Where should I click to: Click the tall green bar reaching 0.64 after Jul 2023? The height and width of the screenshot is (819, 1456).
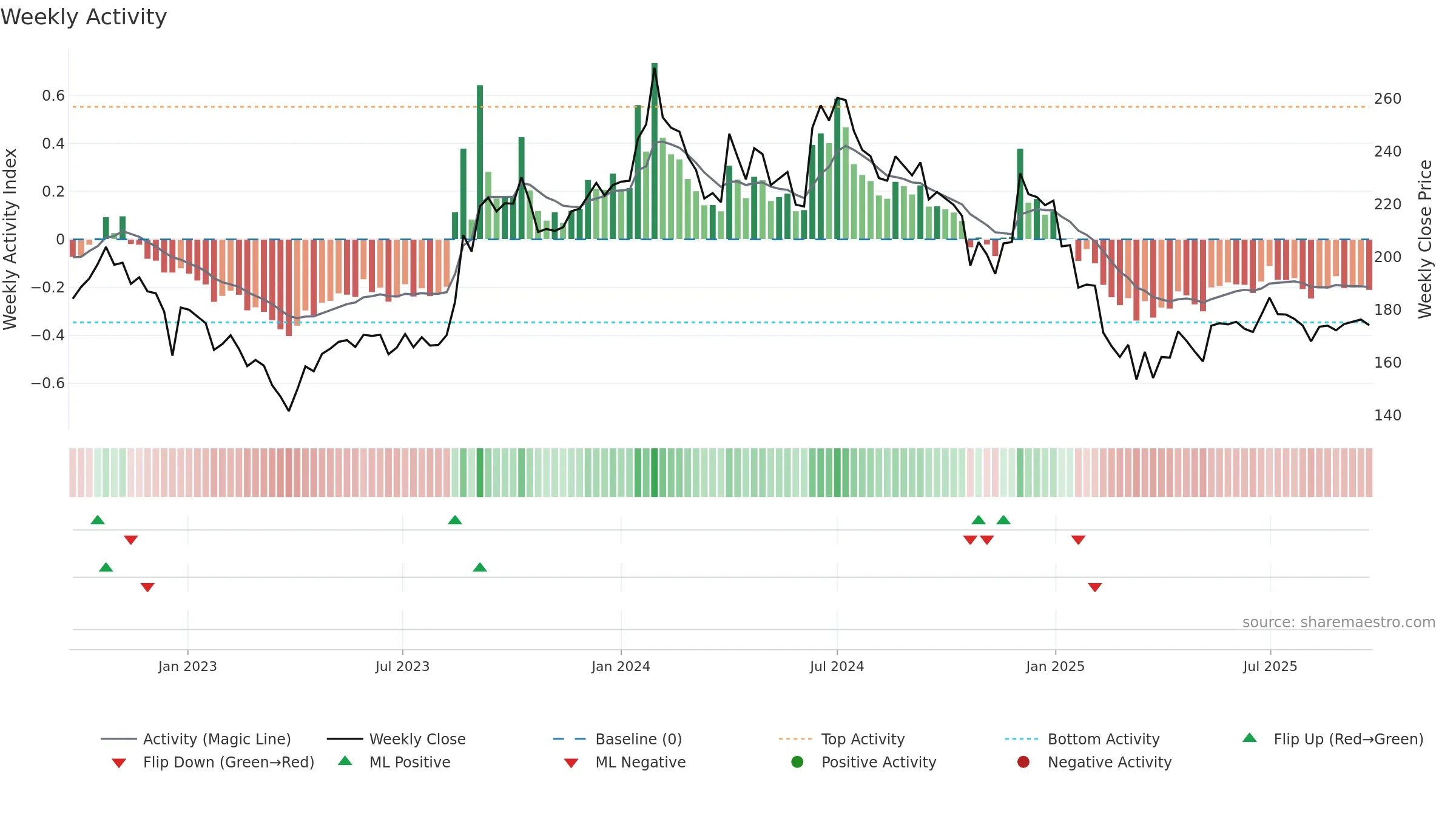480,162
